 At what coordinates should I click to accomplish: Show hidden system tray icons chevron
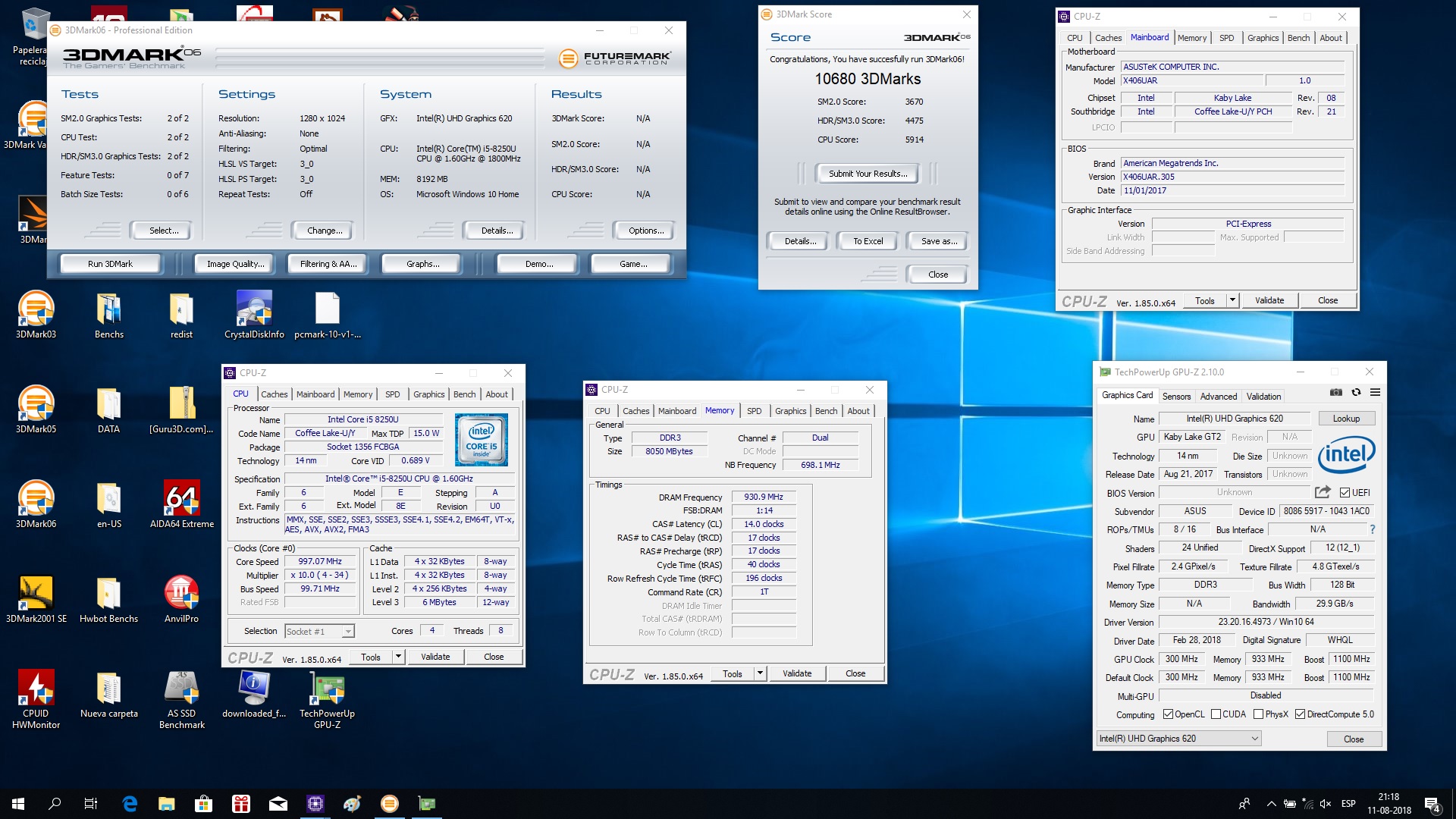1271,804
